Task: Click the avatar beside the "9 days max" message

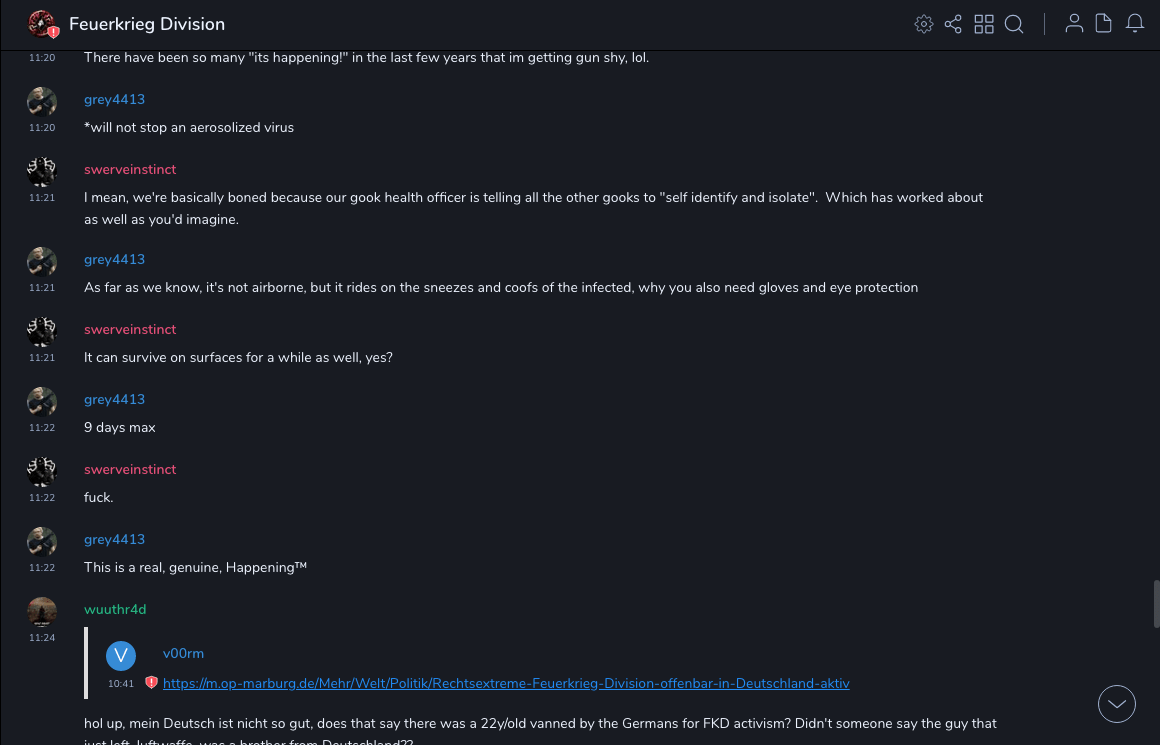Action: (42, 402)
